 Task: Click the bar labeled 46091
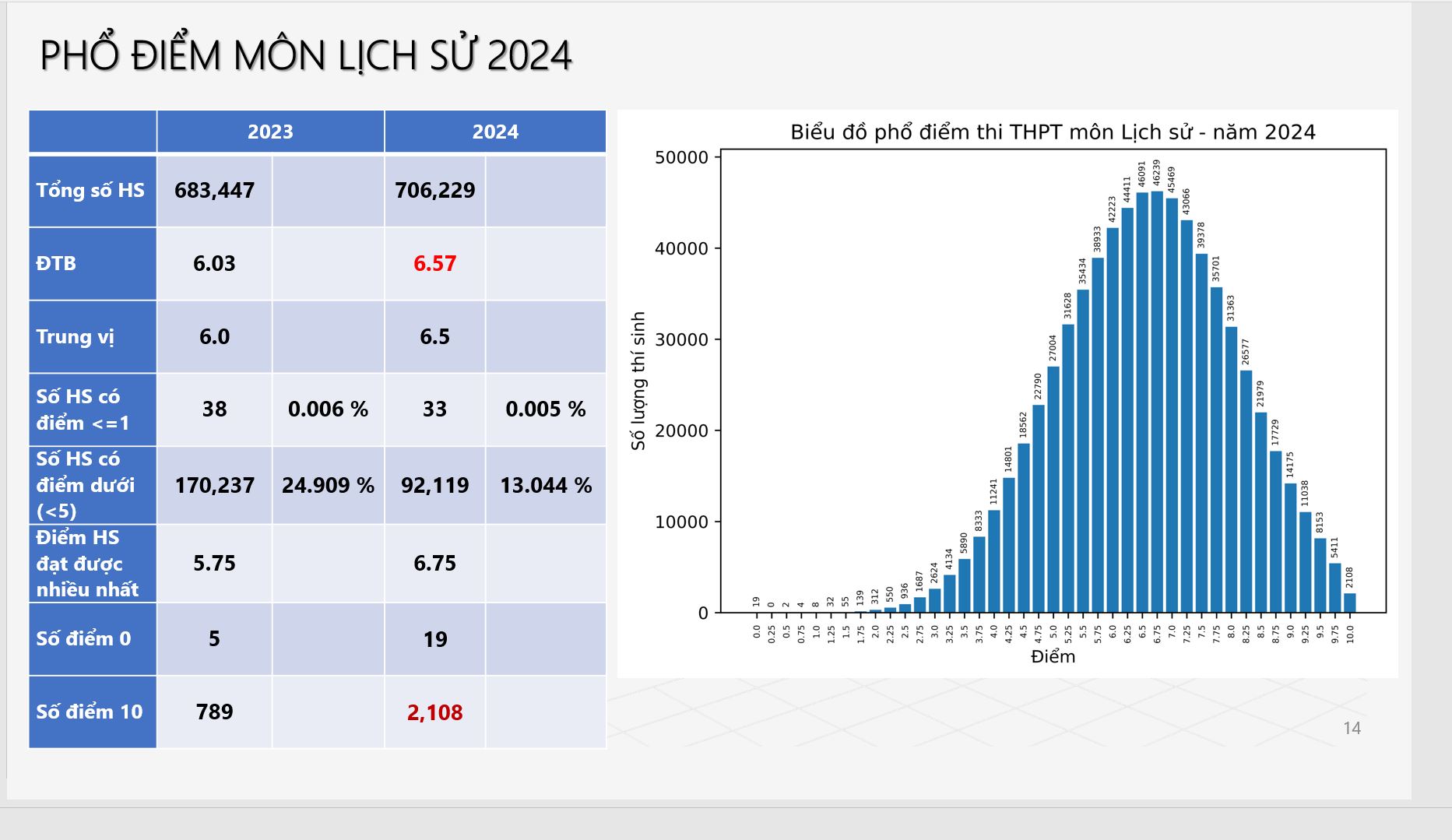click(x=1142, y=402)
